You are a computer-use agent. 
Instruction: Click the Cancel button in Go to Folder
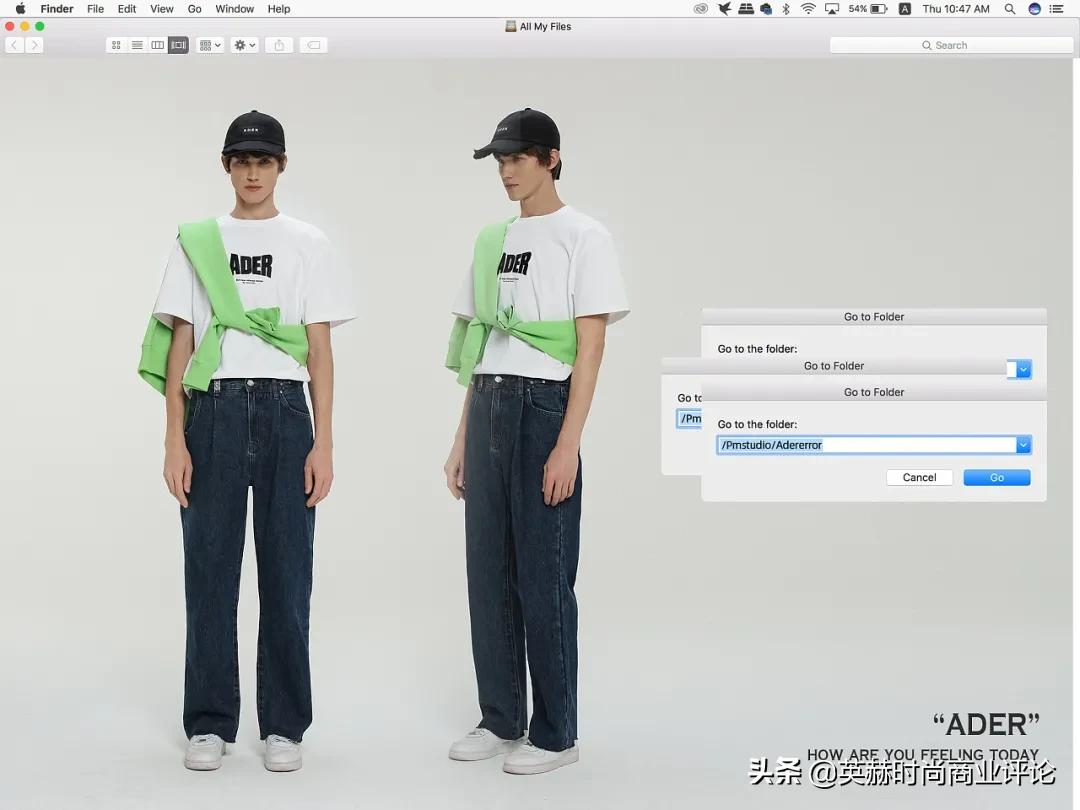(x=919, y=478)
